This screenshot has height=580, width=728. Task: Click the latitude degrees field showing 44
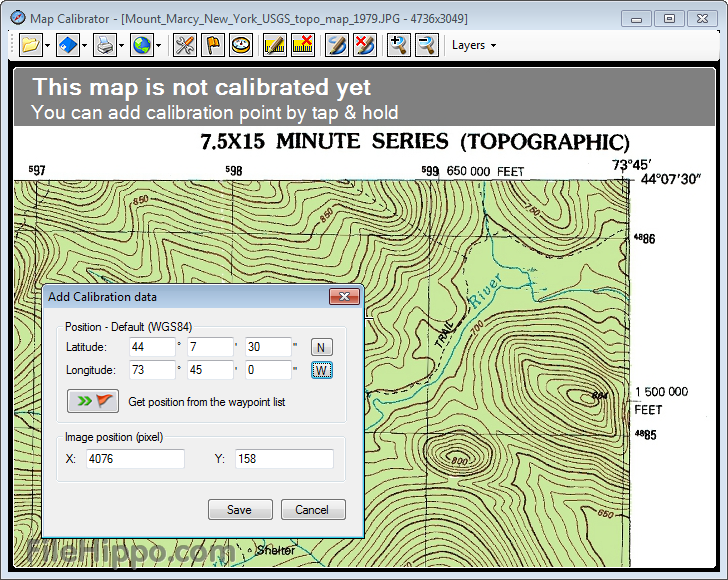(152, 347)
